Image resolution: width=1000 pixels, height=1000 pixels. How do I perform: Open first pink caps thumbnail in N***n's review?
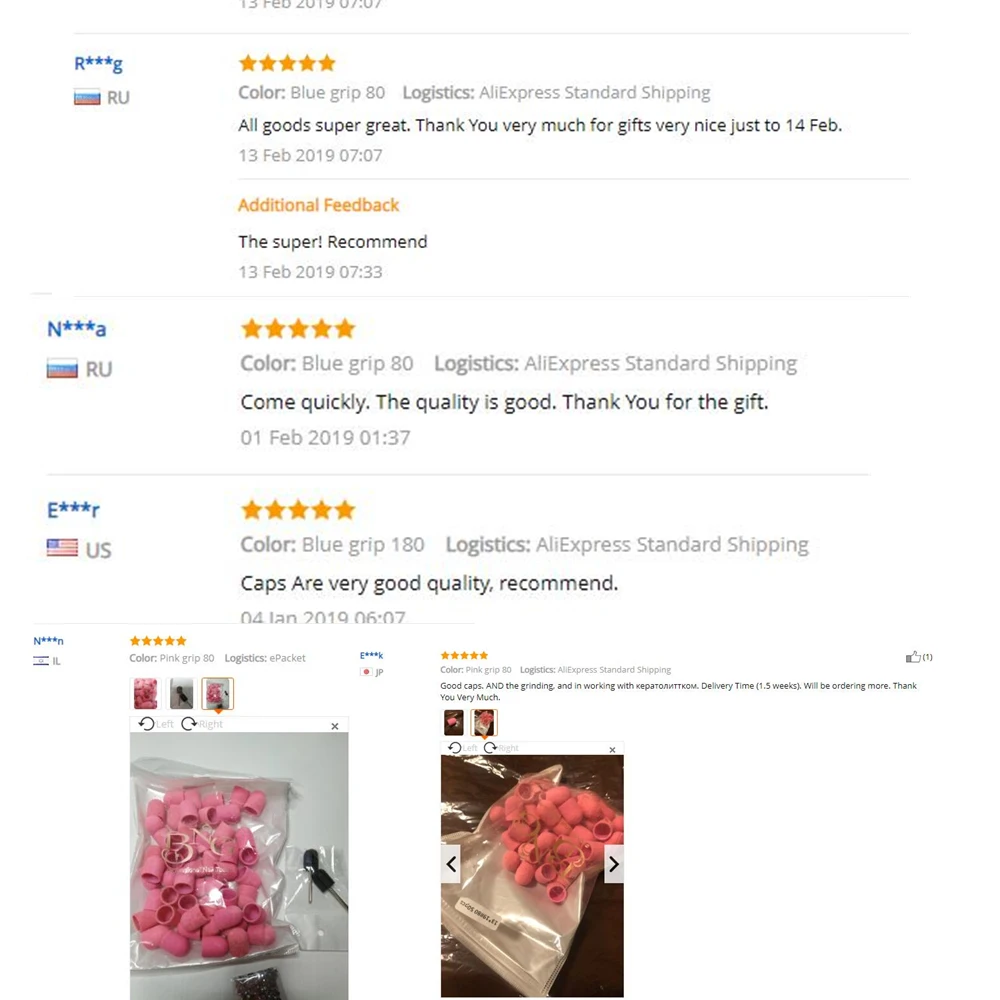click(x=145, y=693)
